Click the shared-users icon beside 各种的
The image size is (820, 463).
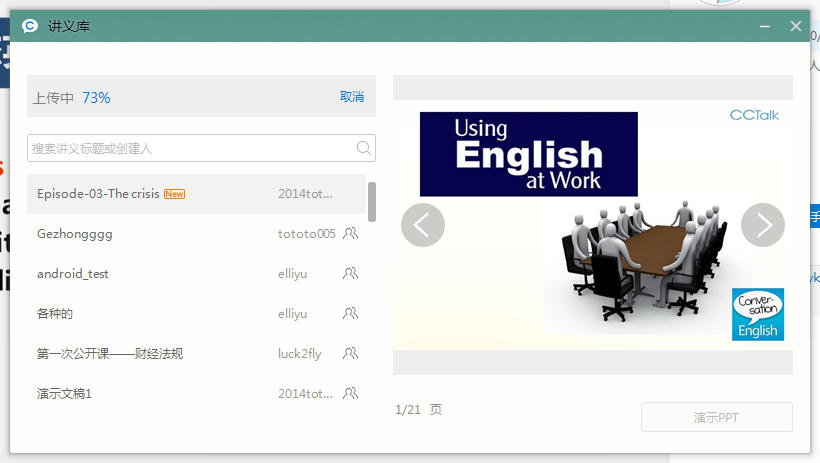tap(350, 313)
